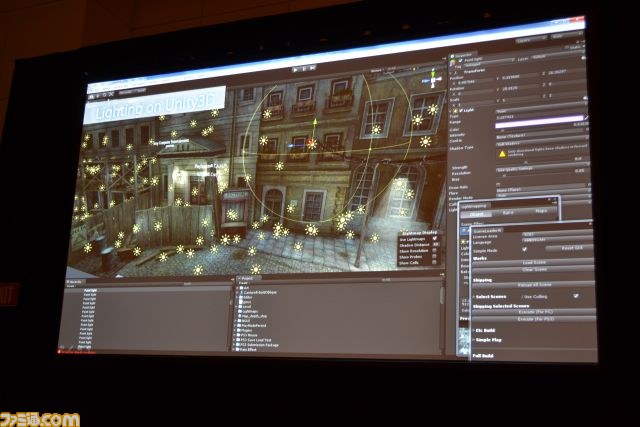
Task: Toggle Use Lightmaps checkbox in Lightmap Display
Action: [435, 238]
